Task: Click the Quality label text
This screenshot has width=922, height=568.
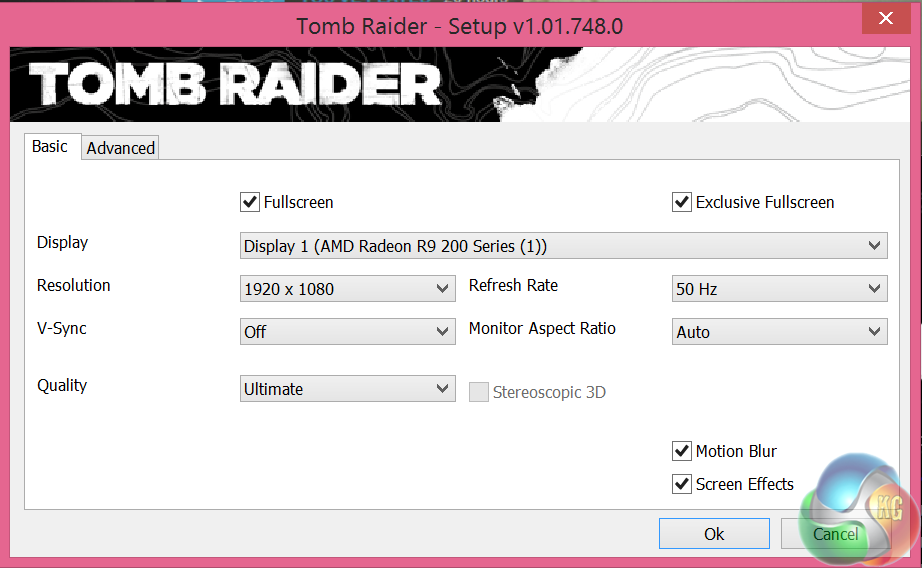Action: click(x=62, y=386)
